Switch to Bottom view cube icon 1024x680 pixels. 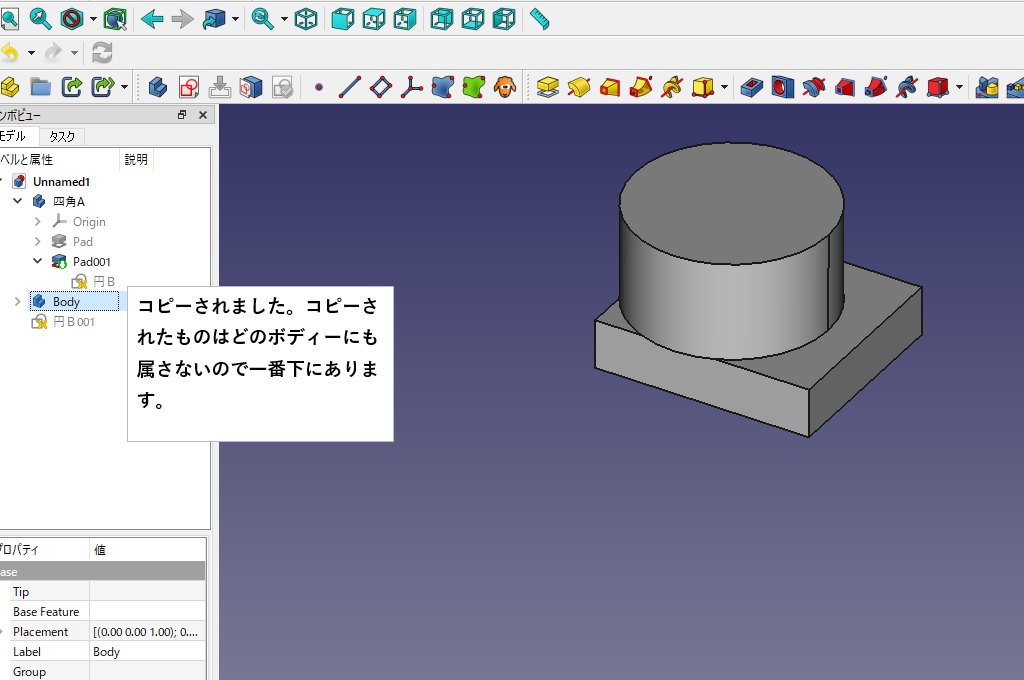coord(473,19)
